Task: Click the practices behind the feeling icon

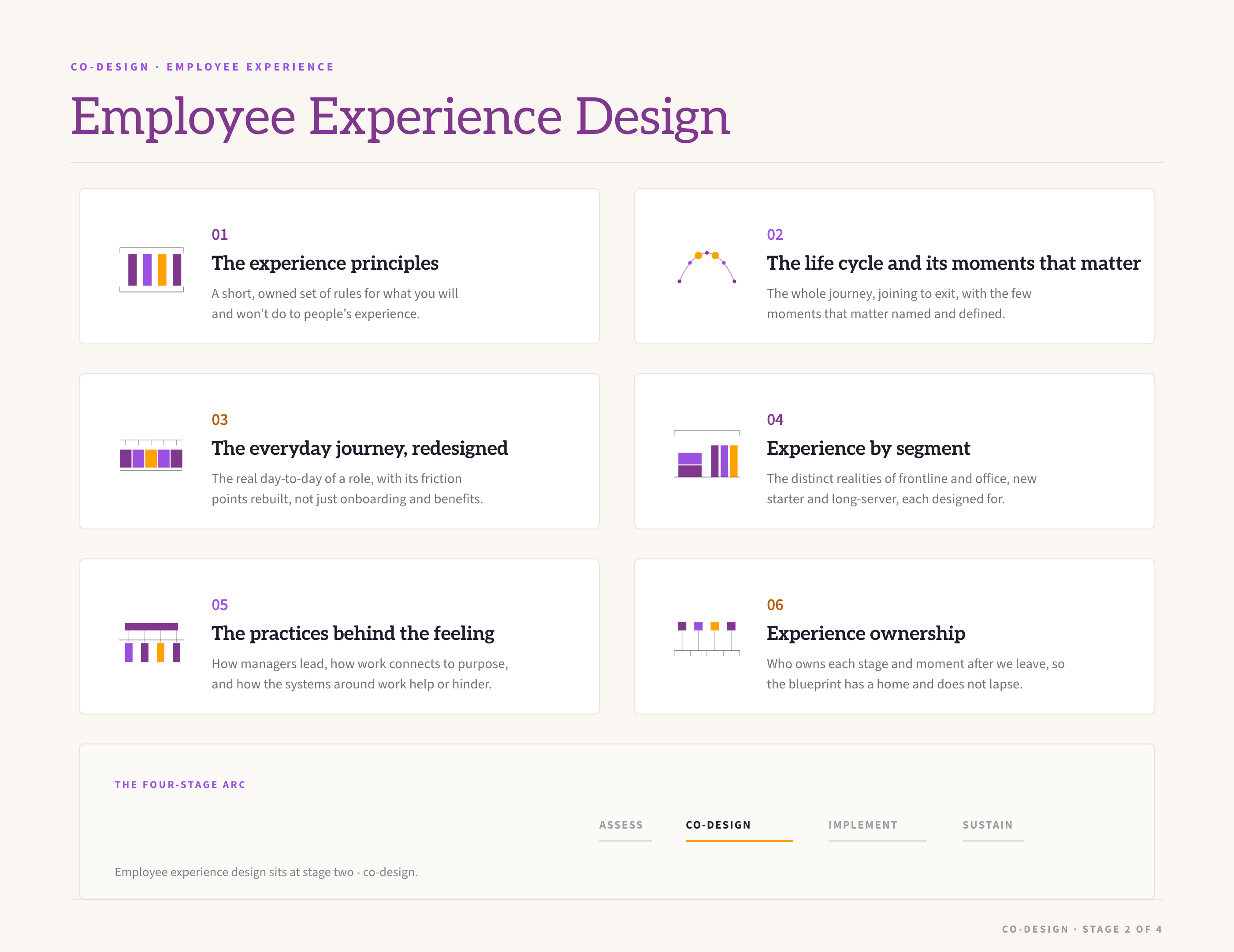Action: coord(152,643)
